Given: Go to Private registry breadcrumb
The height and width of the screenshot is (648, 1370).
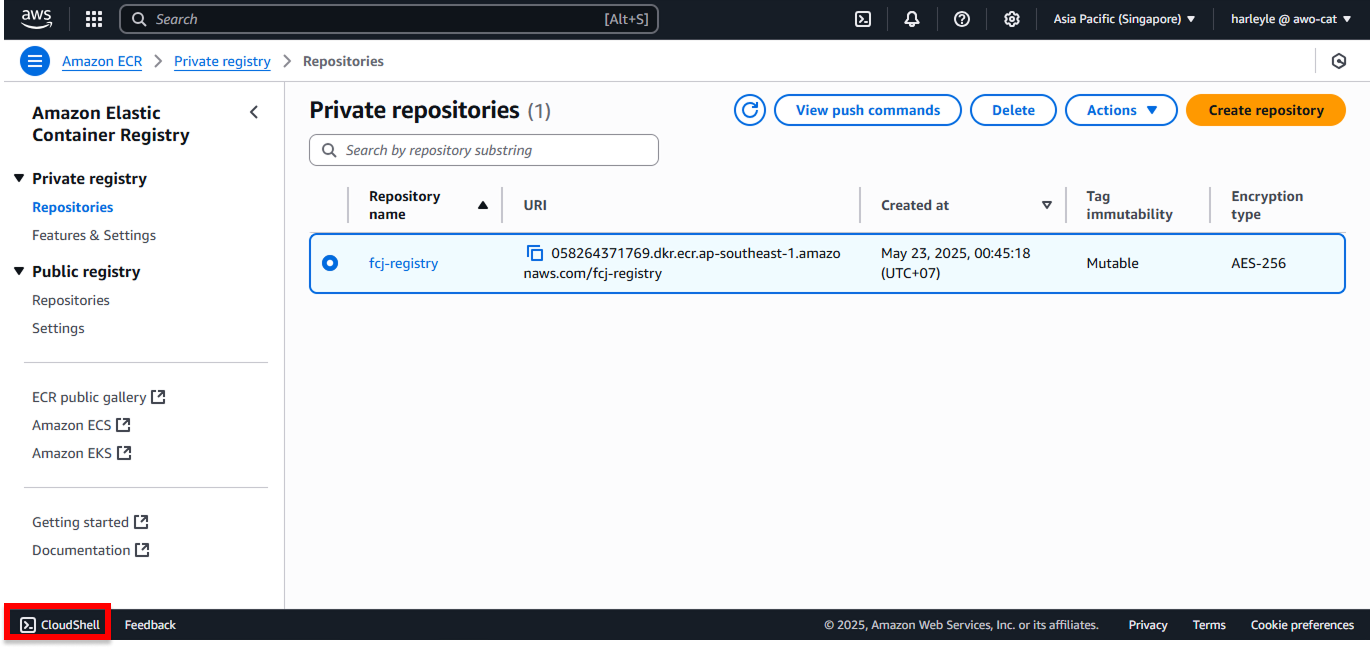Looking at the screenshot, I should tap(222, 61).
